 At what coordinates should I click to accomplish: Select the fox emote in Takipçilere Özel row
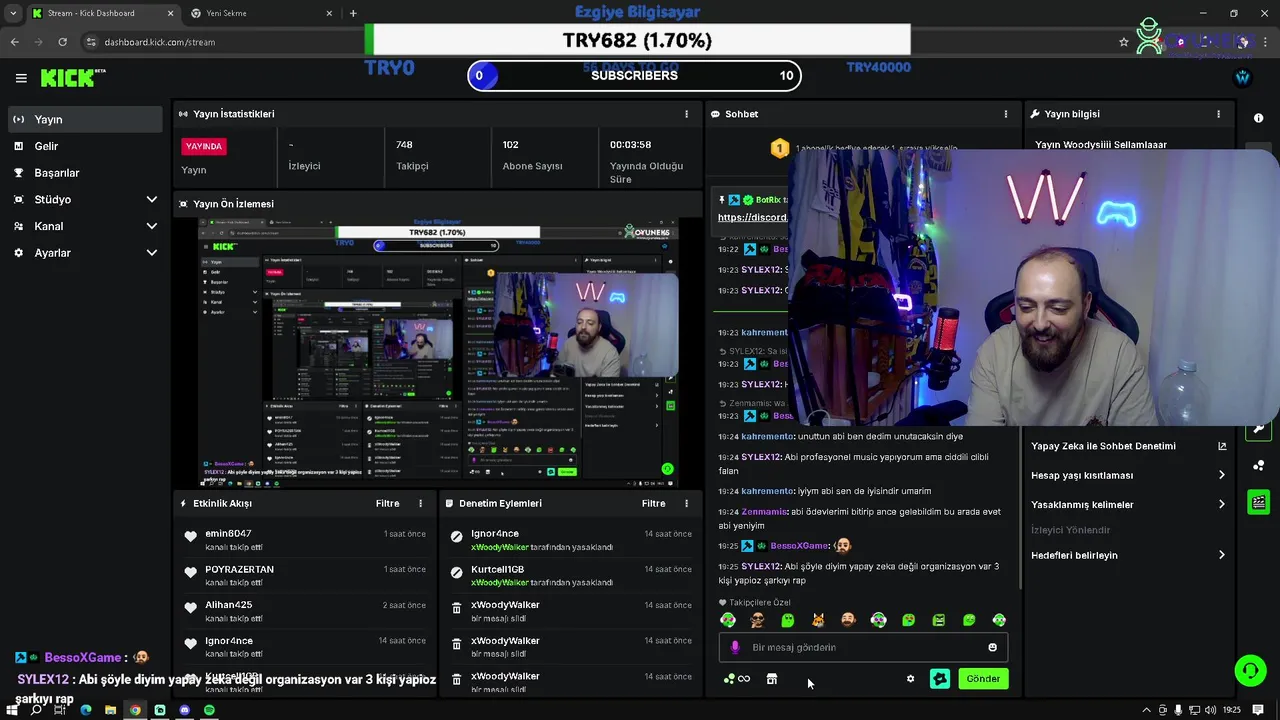point(818,620)
